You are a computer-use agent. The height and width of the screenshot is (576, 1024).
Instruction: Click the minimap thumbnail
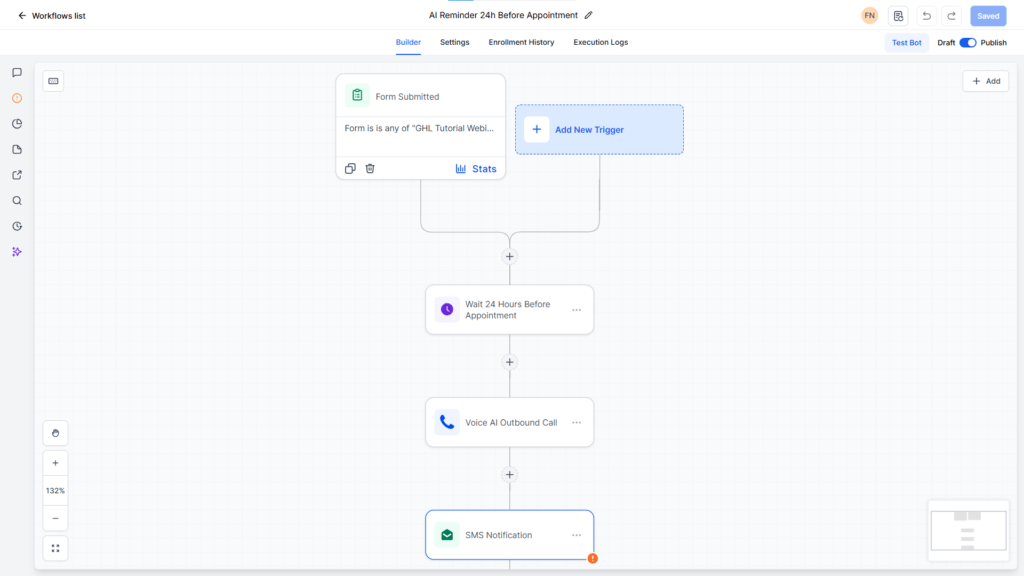(x=968, y=530)
